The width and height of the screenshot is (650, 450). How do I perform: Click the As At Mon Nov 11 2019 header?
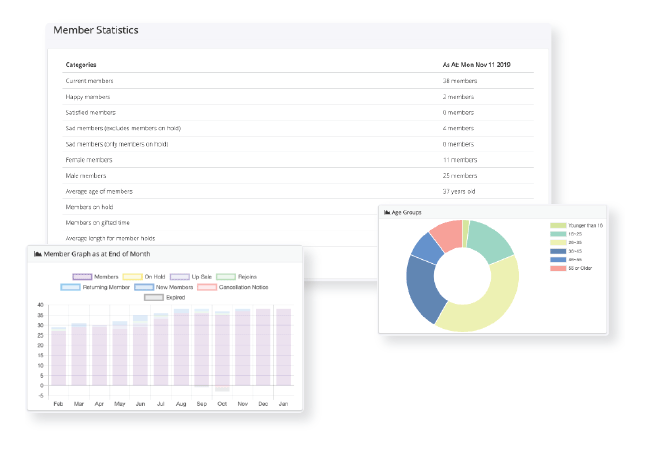pyautogui.click(x=476, y=65)
